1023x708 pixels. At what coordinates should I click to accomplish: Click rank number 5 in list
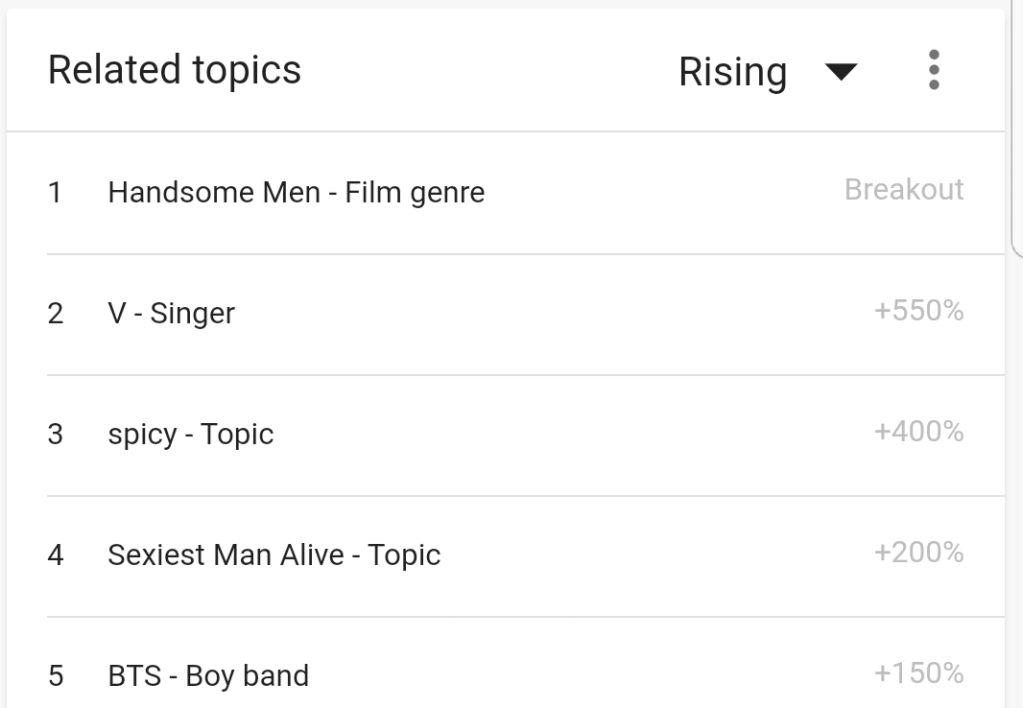click(56, 676)
